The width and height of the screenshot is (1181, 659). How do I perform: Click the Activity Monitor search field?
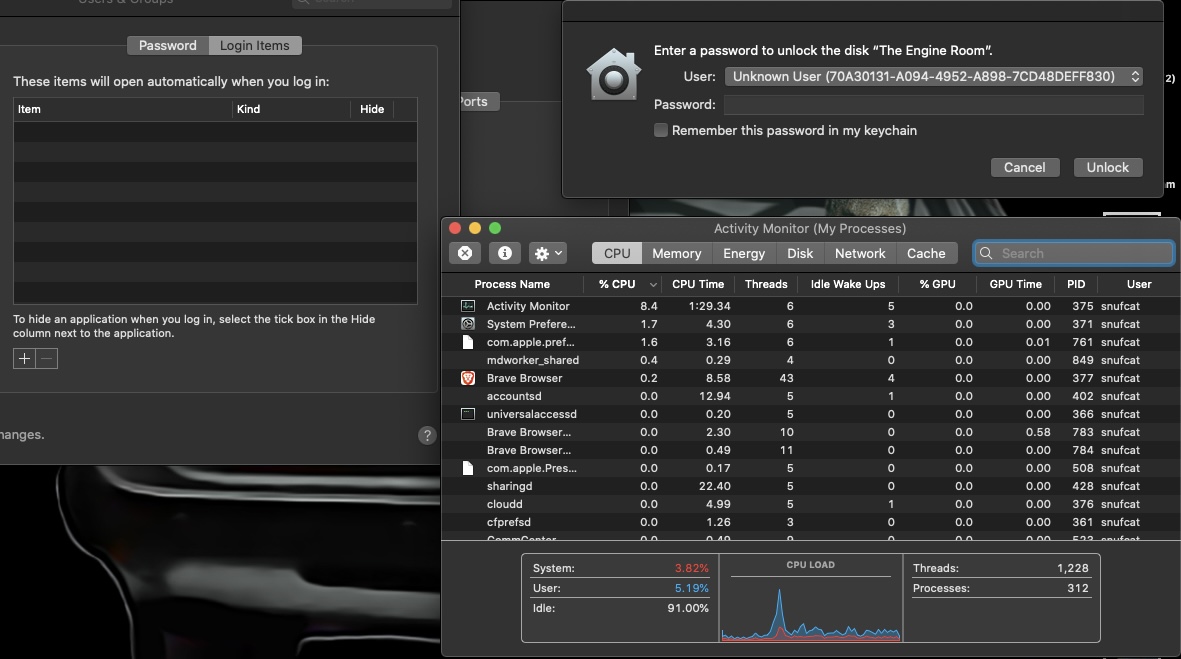pyautogui.click(x=1073, y=253)
